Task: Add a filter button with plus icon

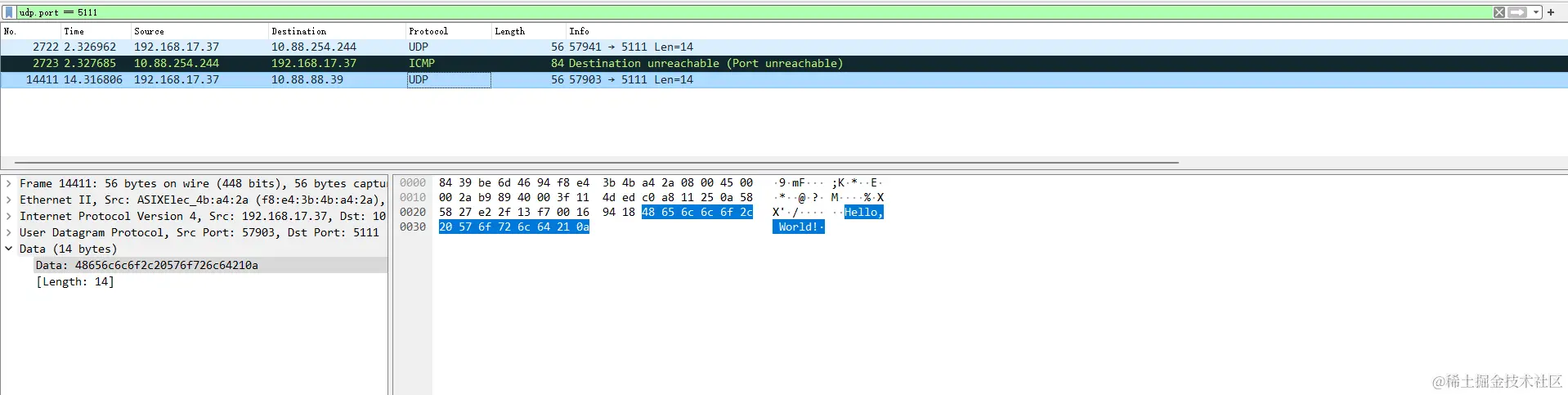Action: coord(1551,12)
